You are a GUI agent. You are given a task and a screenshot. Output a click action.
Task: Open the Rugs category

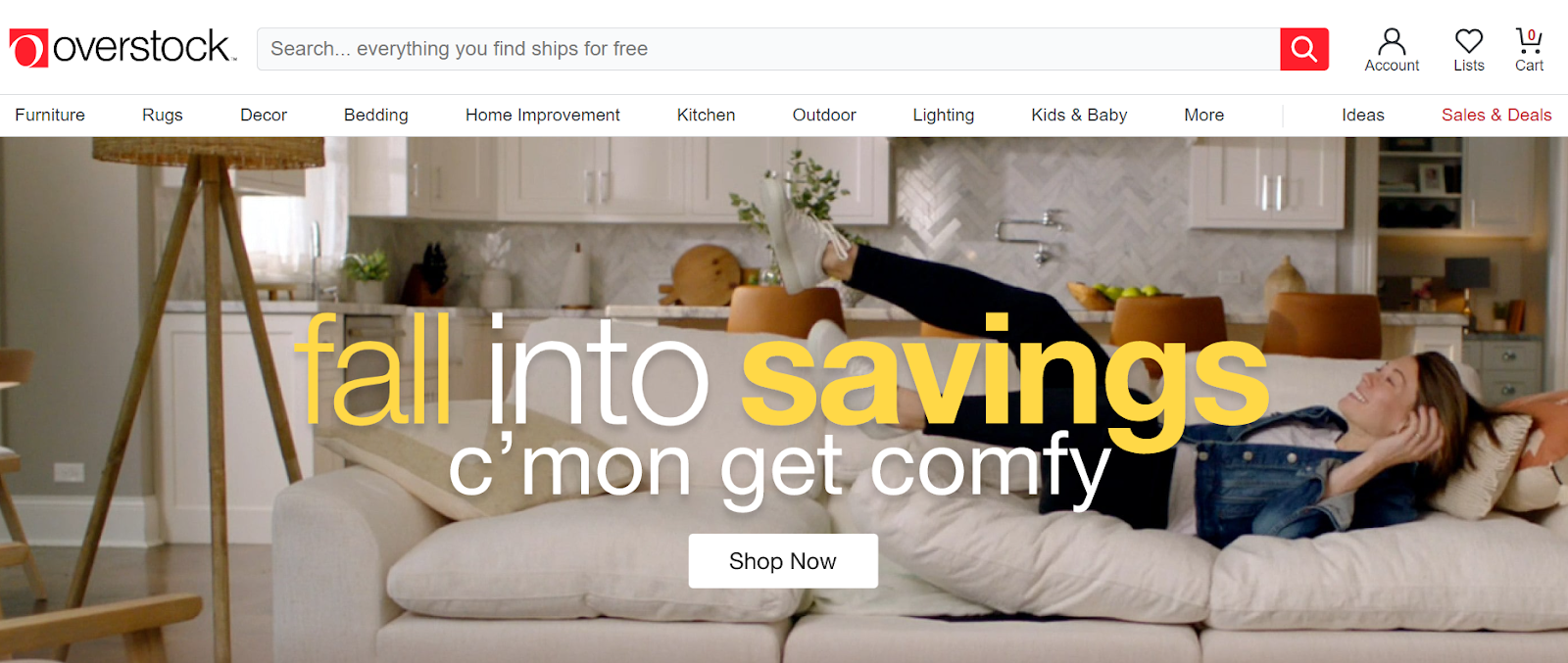tap(163, 116)
